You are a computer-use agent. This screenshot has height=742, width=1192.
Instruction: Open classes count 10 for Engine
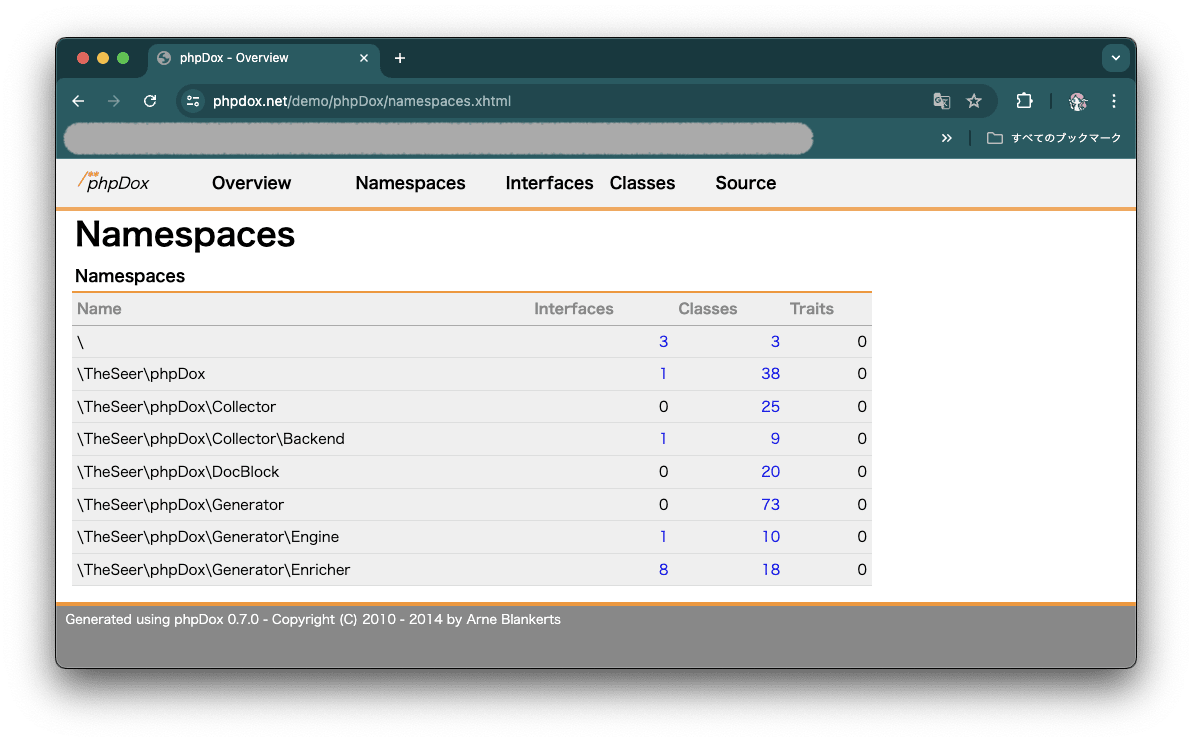coord(771,537)
